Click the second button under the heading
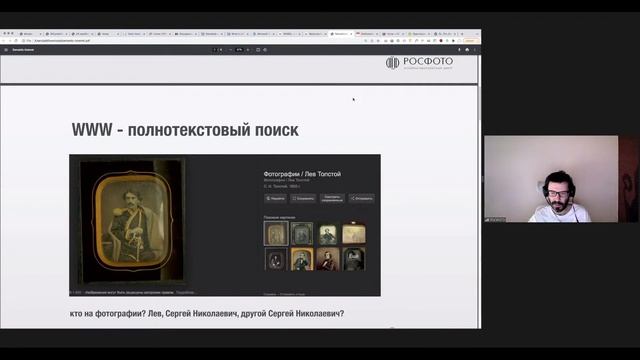Image resolution: width=640 pixels, height=360 pixels. pyautogui.click(x=303, y=198)
